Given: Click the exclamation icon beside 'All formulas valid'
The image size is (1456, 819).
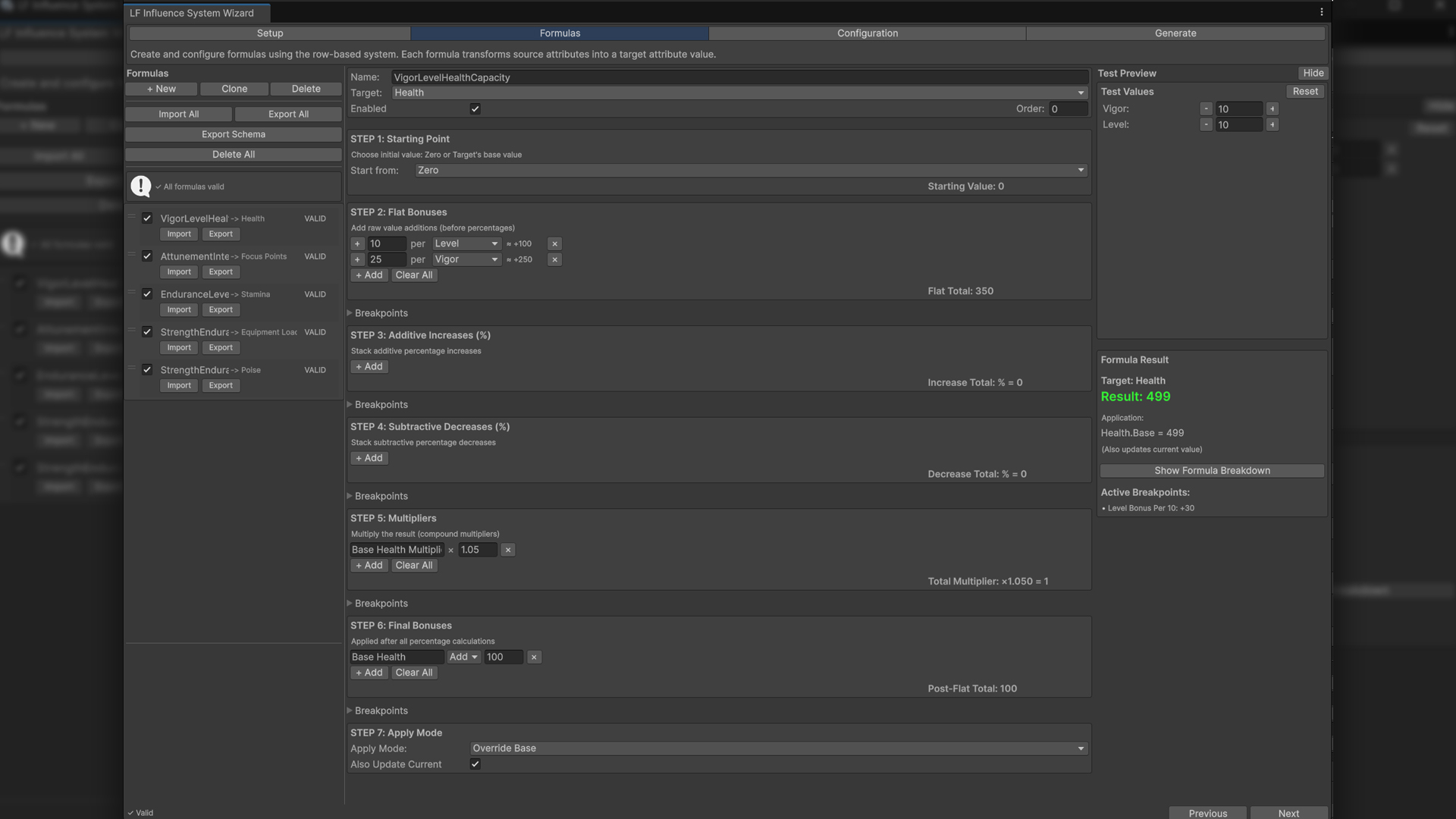Looking at the screenshot, I should [x=140, y=186].
